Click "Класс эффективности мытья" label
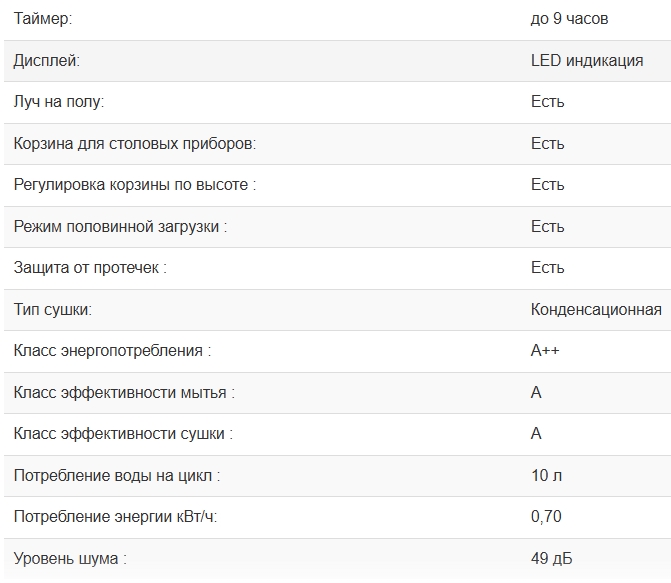The height and width of the screenshot is (583, 671). [124, 393]
